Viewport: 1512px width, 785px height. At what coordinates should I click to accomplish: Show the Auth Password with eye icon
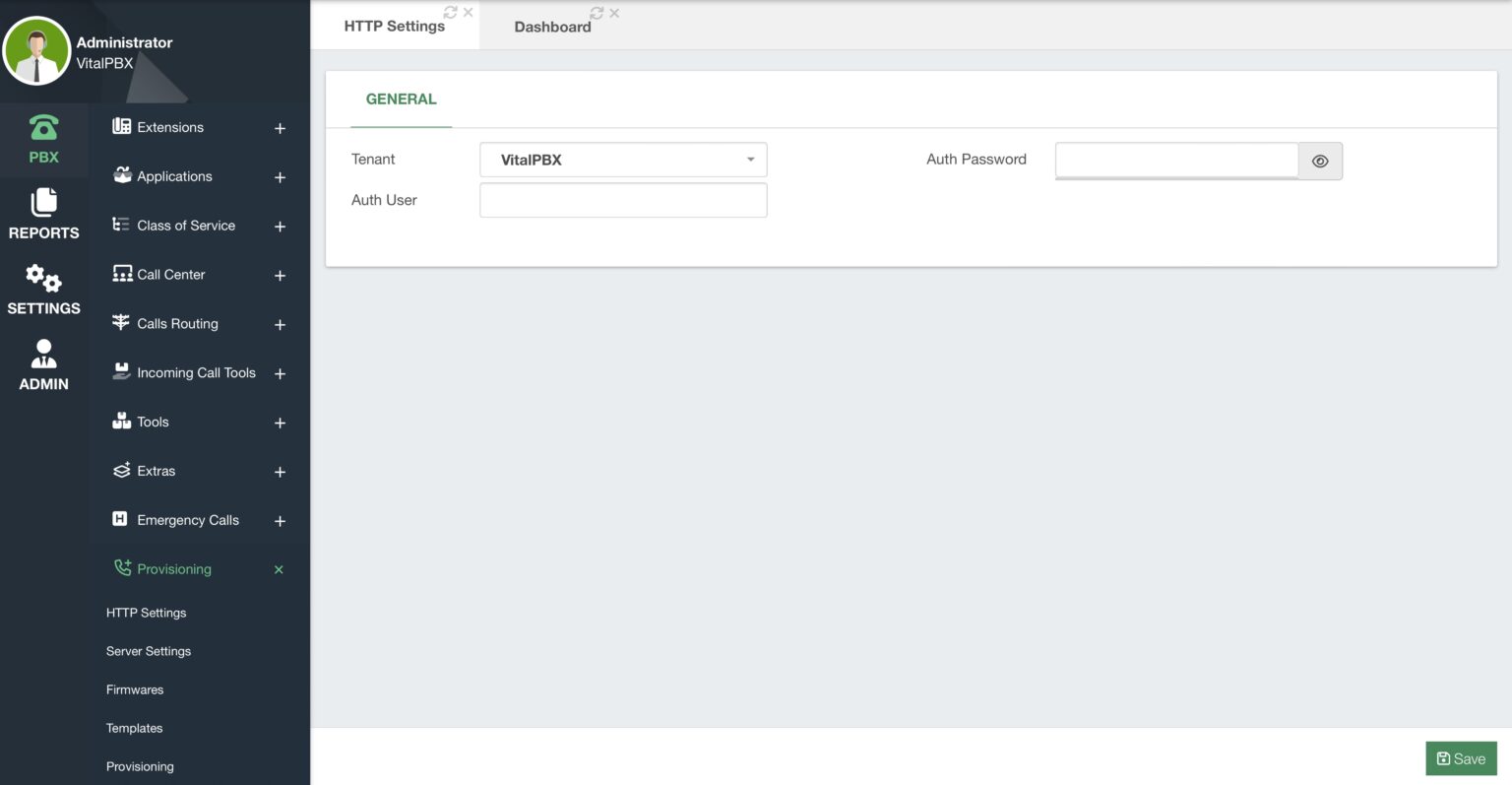(1320, 162)
